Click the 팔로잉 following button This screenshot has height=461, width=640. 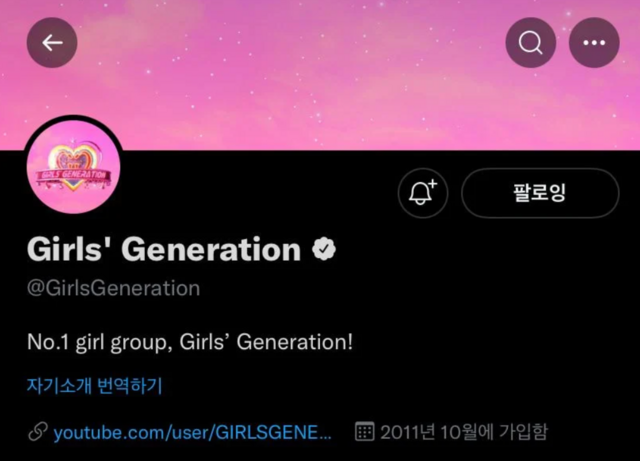(x=540, y=193)
